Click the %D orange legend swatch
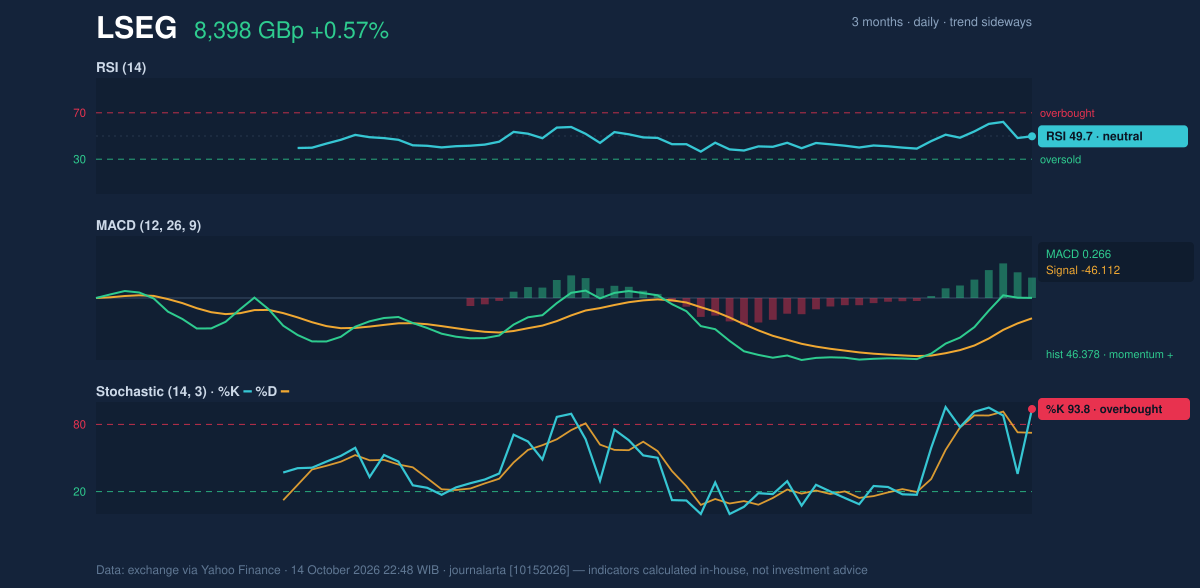The height and width of the screenshot is (588, 1200). point(285,391)
